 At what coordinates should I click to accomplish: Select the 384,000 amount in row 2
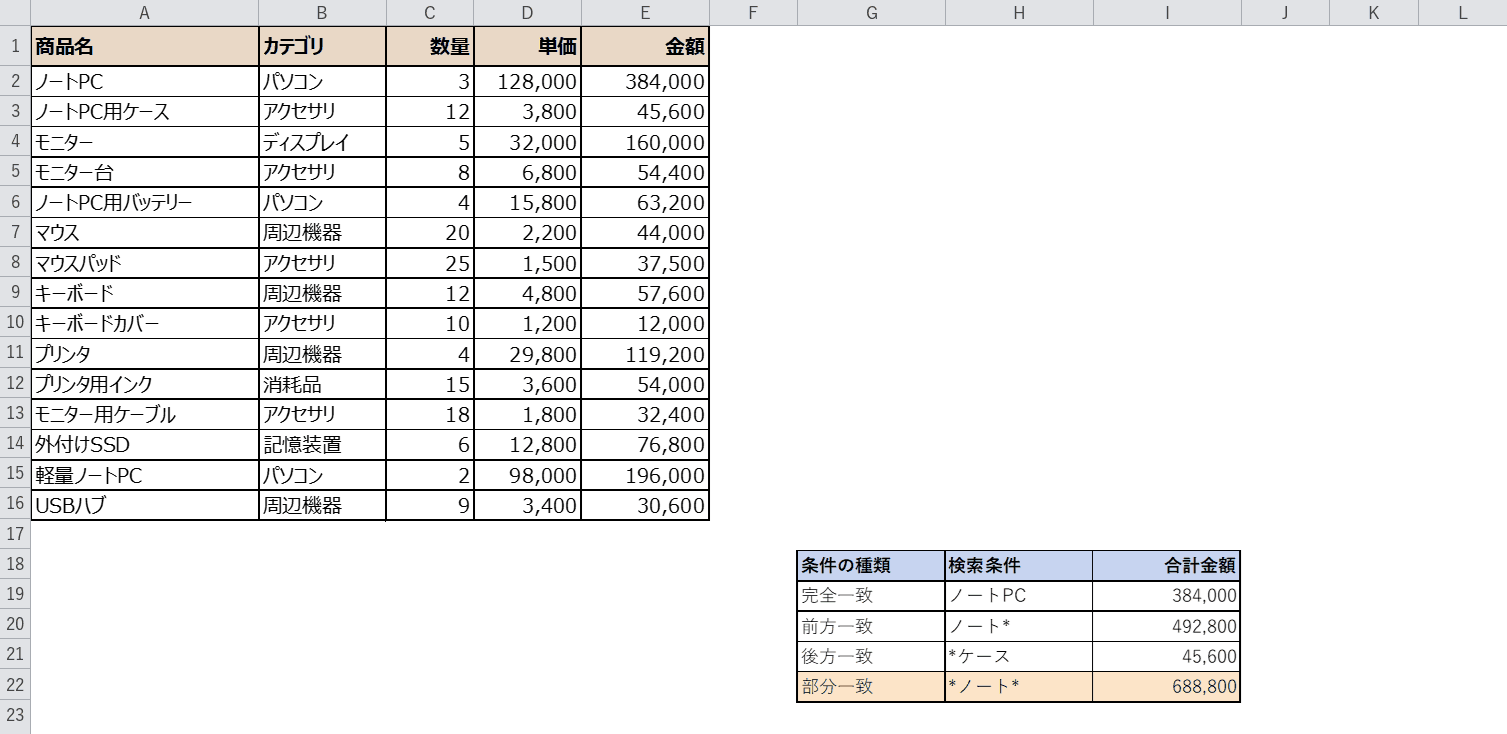click(645, 82)
